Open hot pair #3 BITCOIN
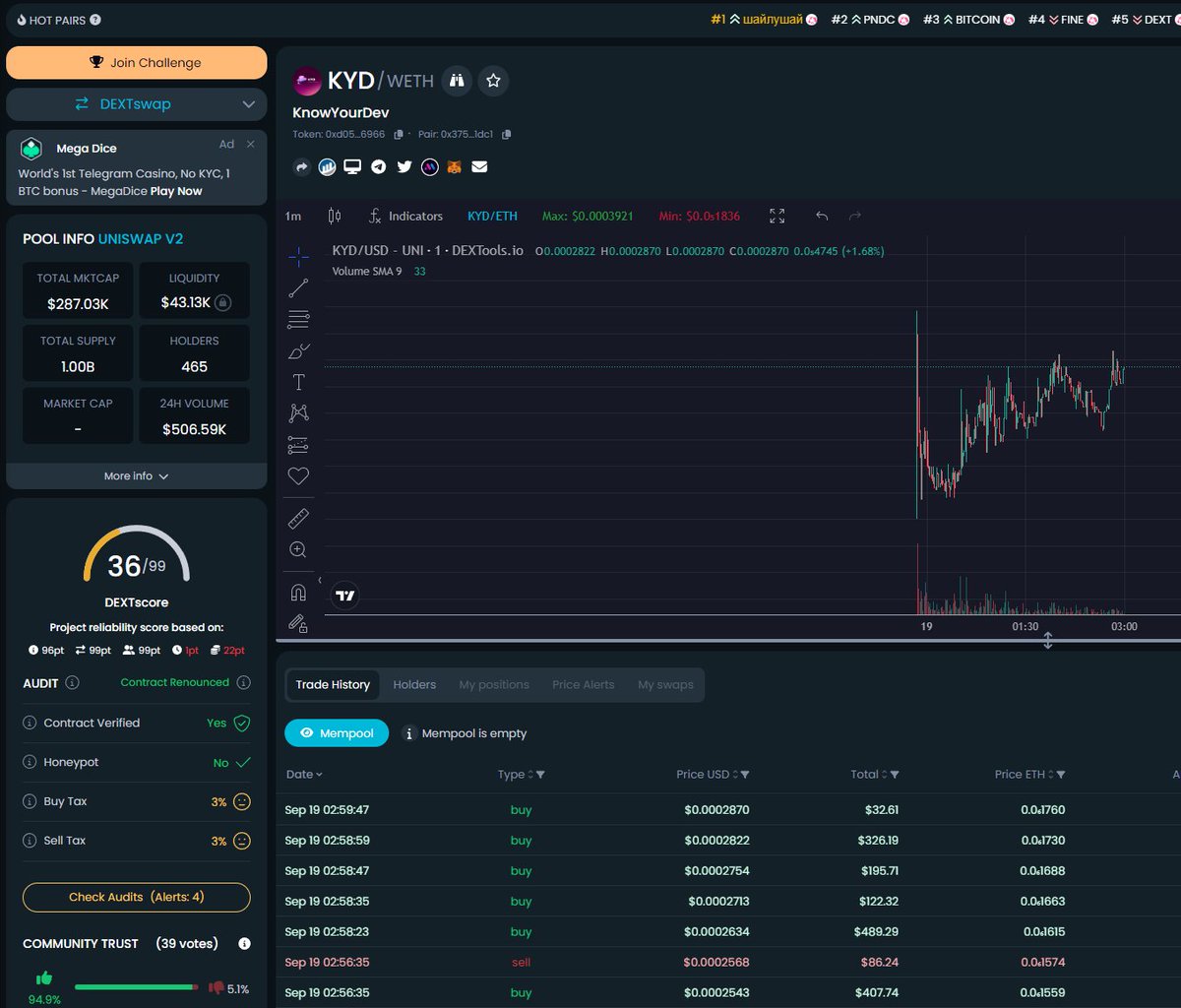Image resolution: width=1181 pixels, height=1008 pixels. [968, 19]
